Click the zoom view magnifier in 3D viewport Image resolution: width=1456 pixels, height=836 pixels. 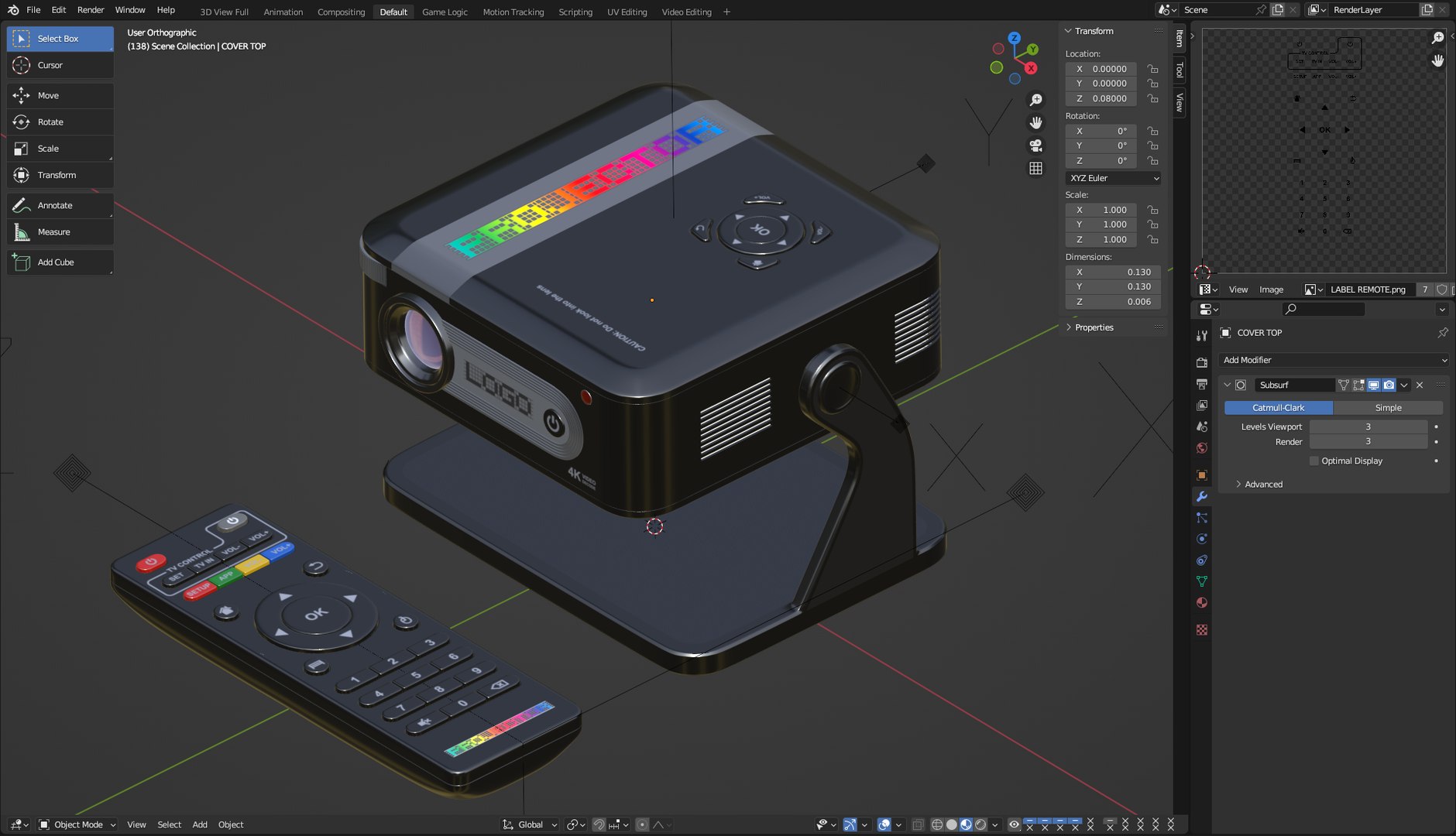point(1035,100)
